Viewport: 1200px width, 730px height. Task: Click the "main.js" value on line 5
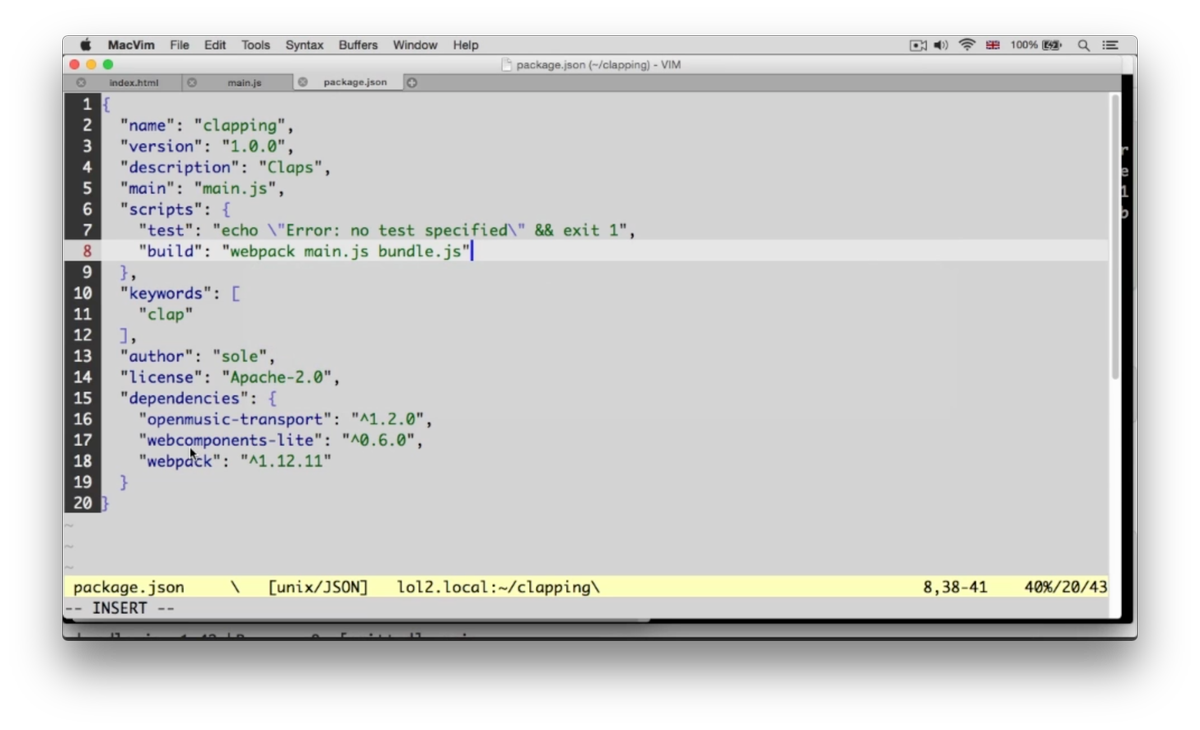pyautogui.click(x=236, y=188)
